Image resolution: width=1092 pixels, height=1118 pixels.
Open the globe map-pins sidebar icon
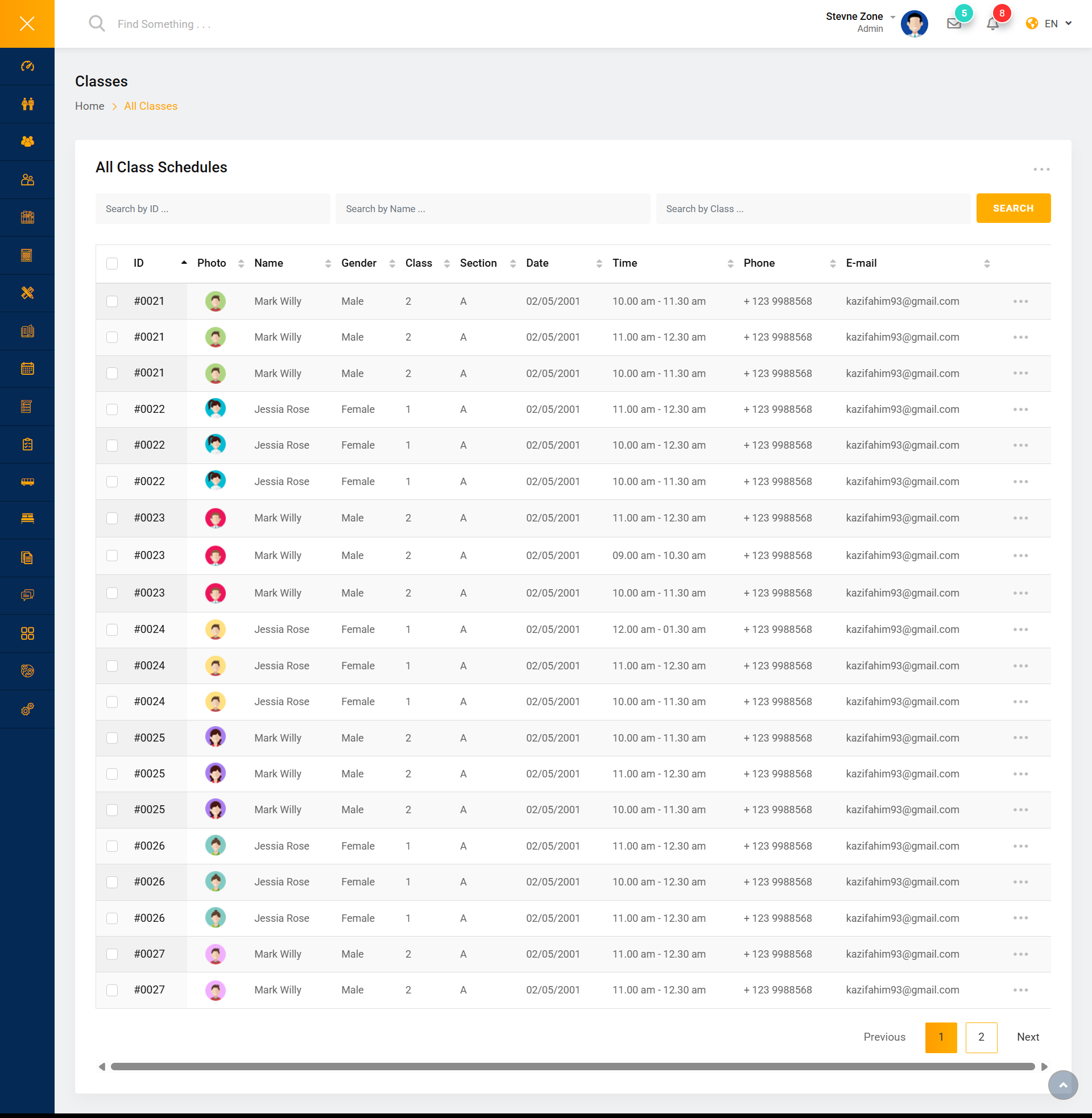pos(27,671)
